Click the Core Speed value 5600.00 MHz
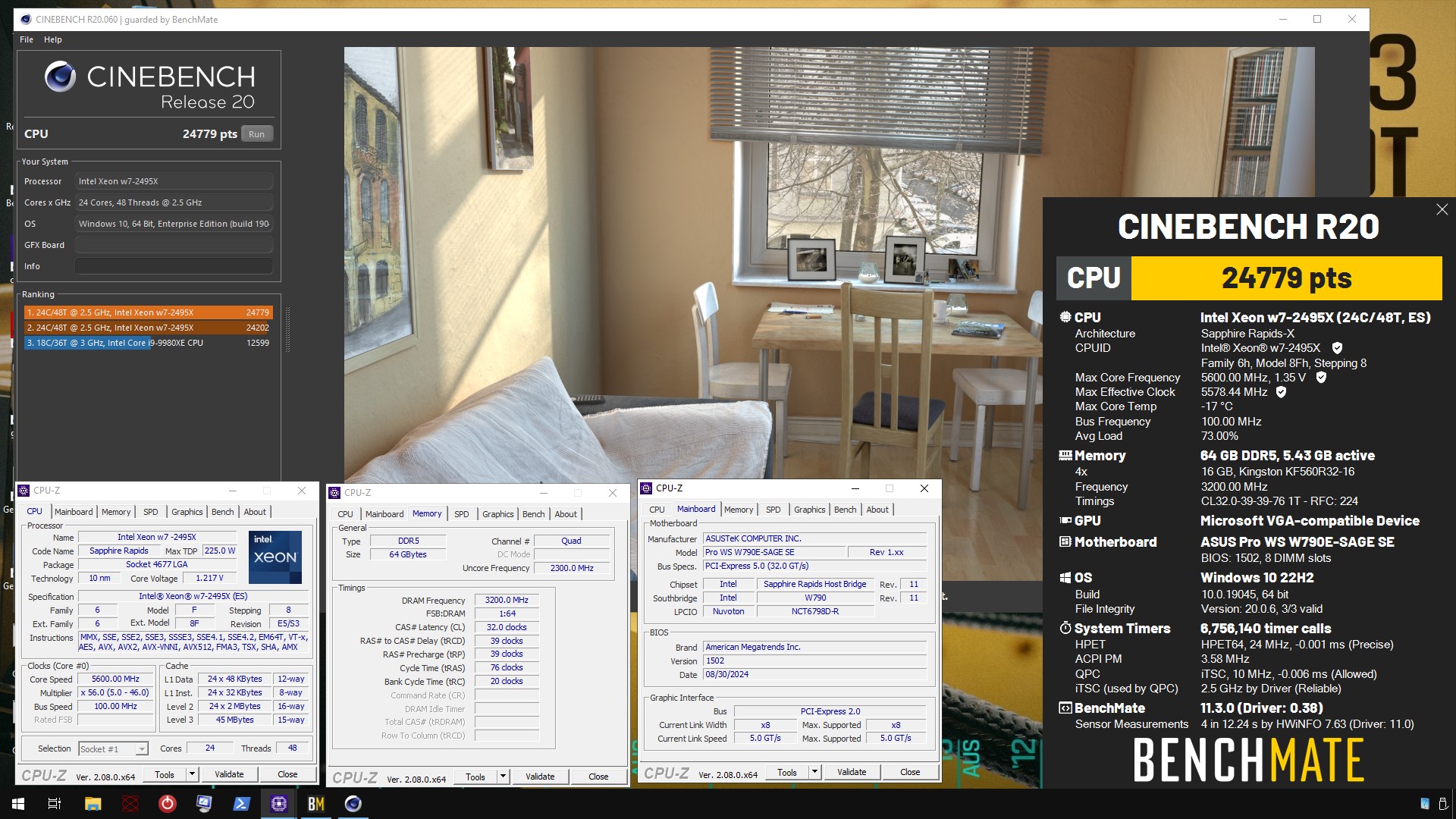 click(115, 679)
